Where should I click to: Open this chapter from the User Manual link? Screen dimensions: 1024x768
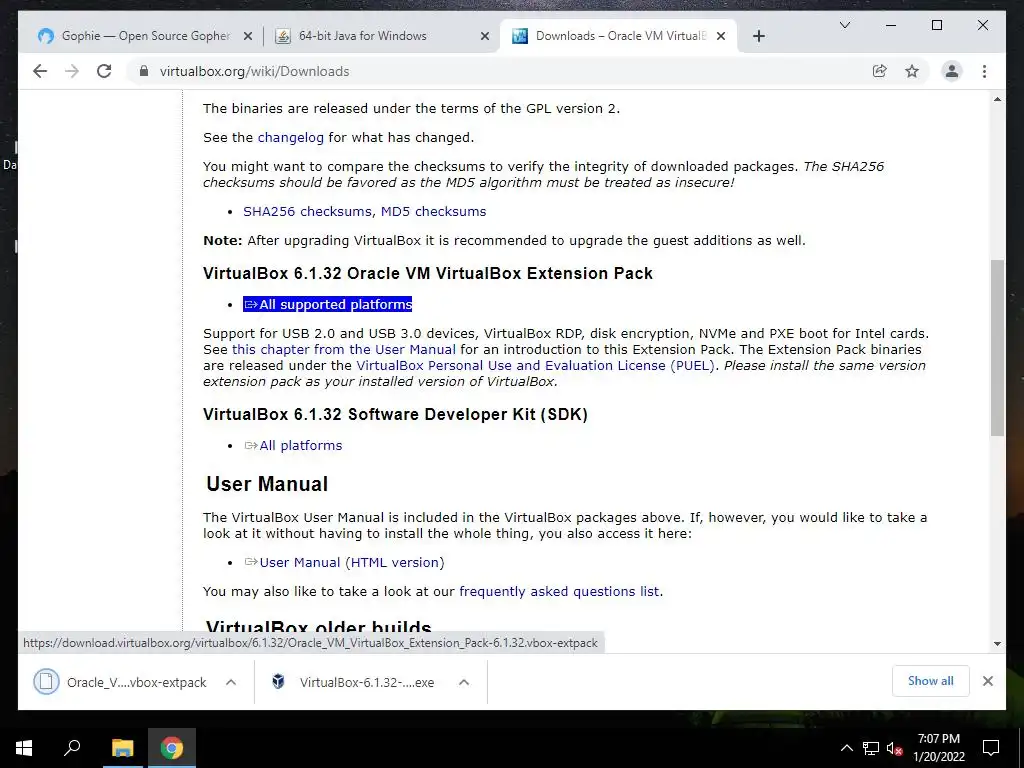click(x=344, y=349)
